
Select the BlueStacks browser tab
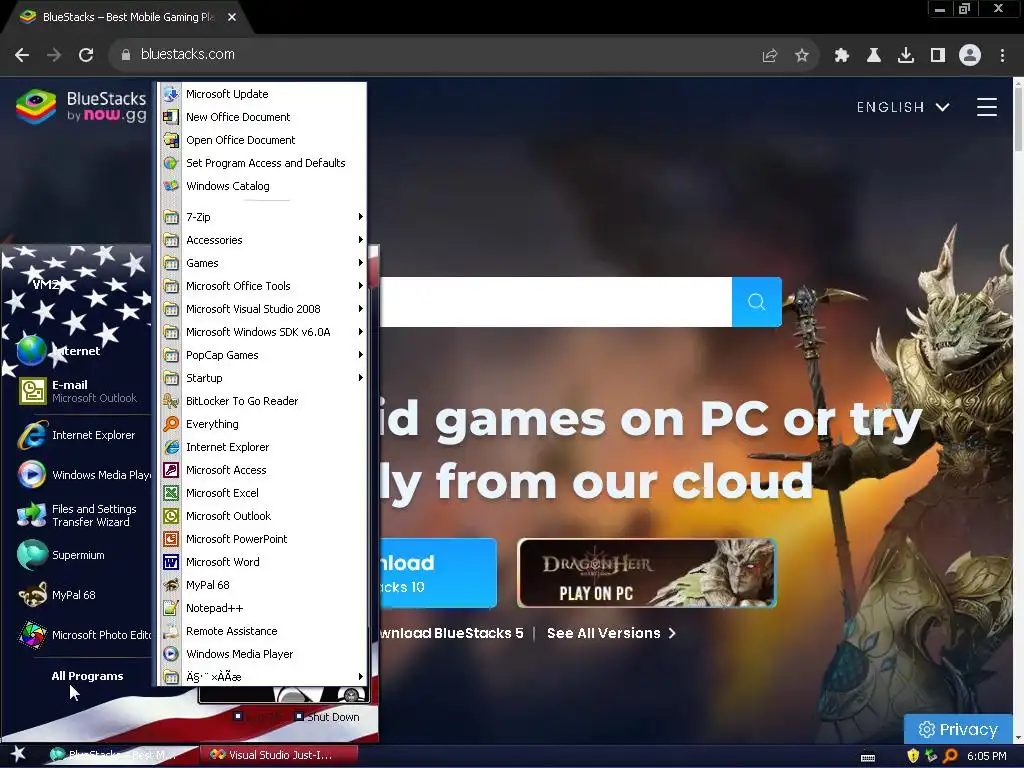[x=127, y=17]
